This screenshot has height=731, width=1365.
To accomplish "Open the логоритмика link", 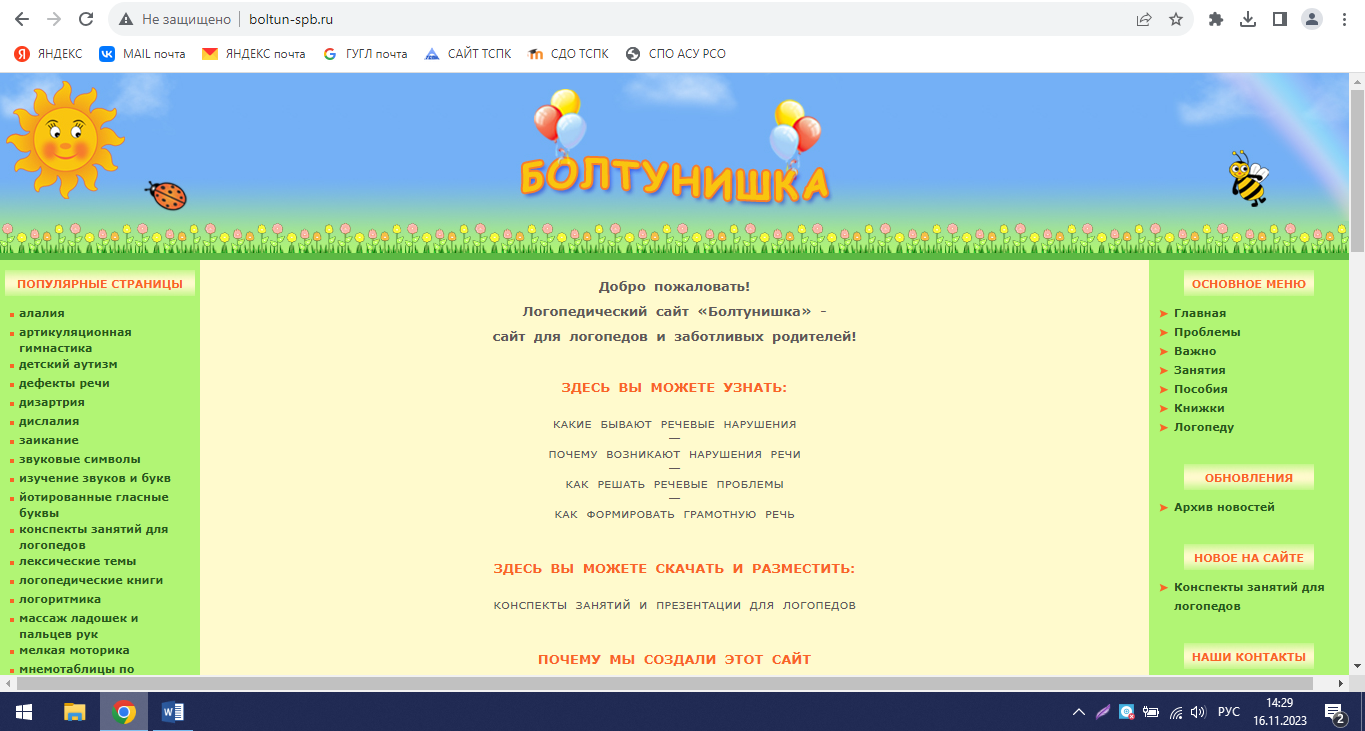I will [60, 599].
